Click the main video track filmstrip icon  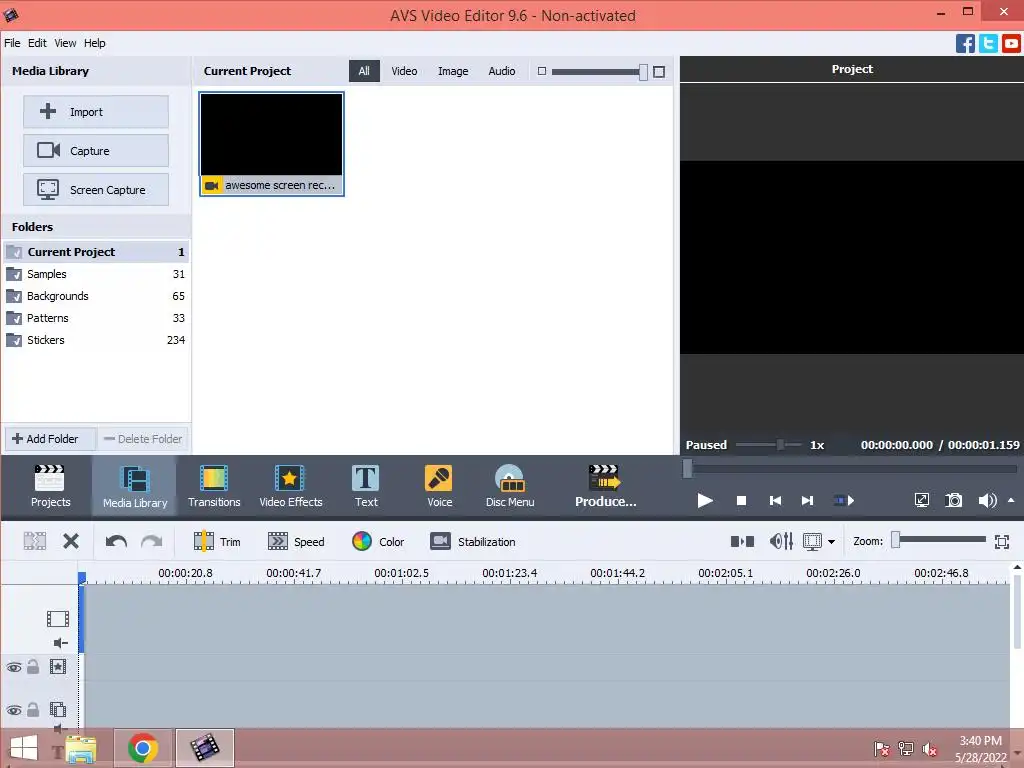tap(57, 618)
